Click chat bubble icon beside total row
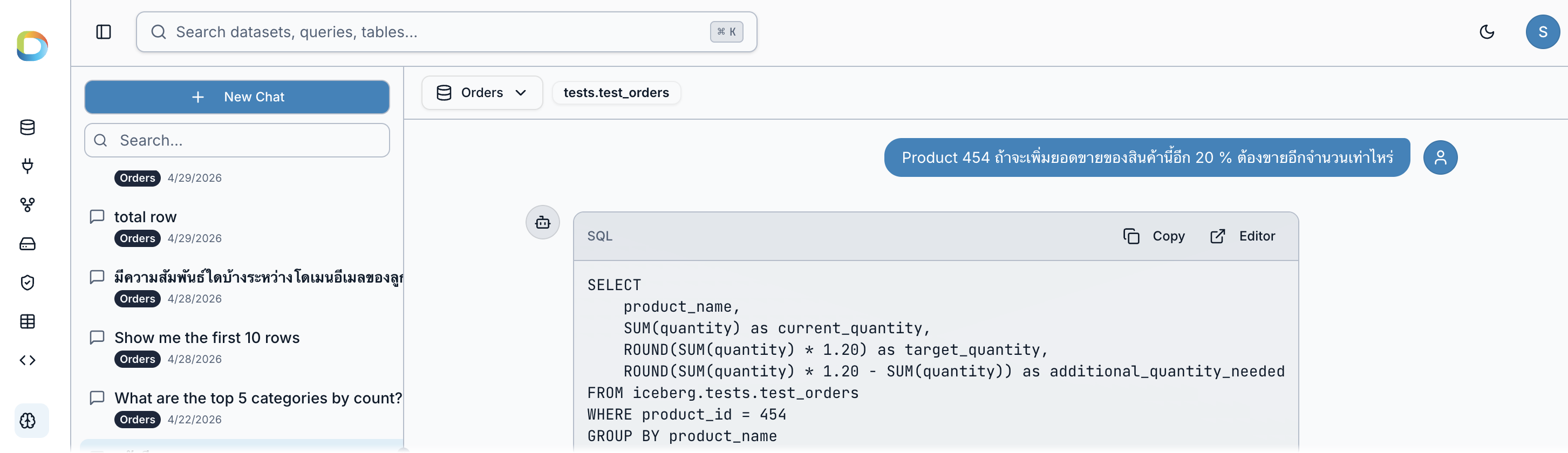 (x=97, y=217)
